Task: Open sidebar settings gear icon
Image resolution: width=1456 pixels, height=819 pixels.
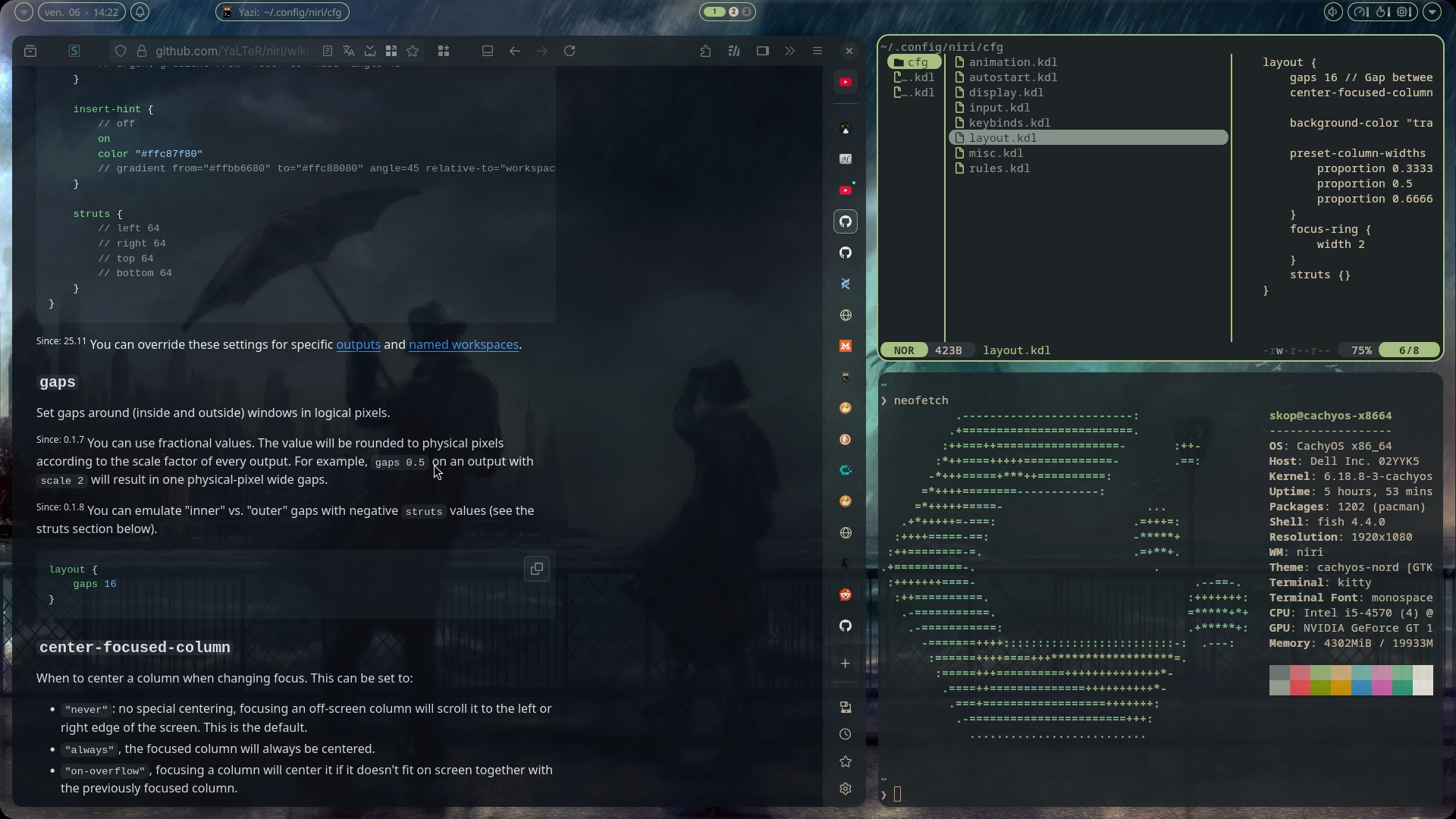Action: click(846, 789)
